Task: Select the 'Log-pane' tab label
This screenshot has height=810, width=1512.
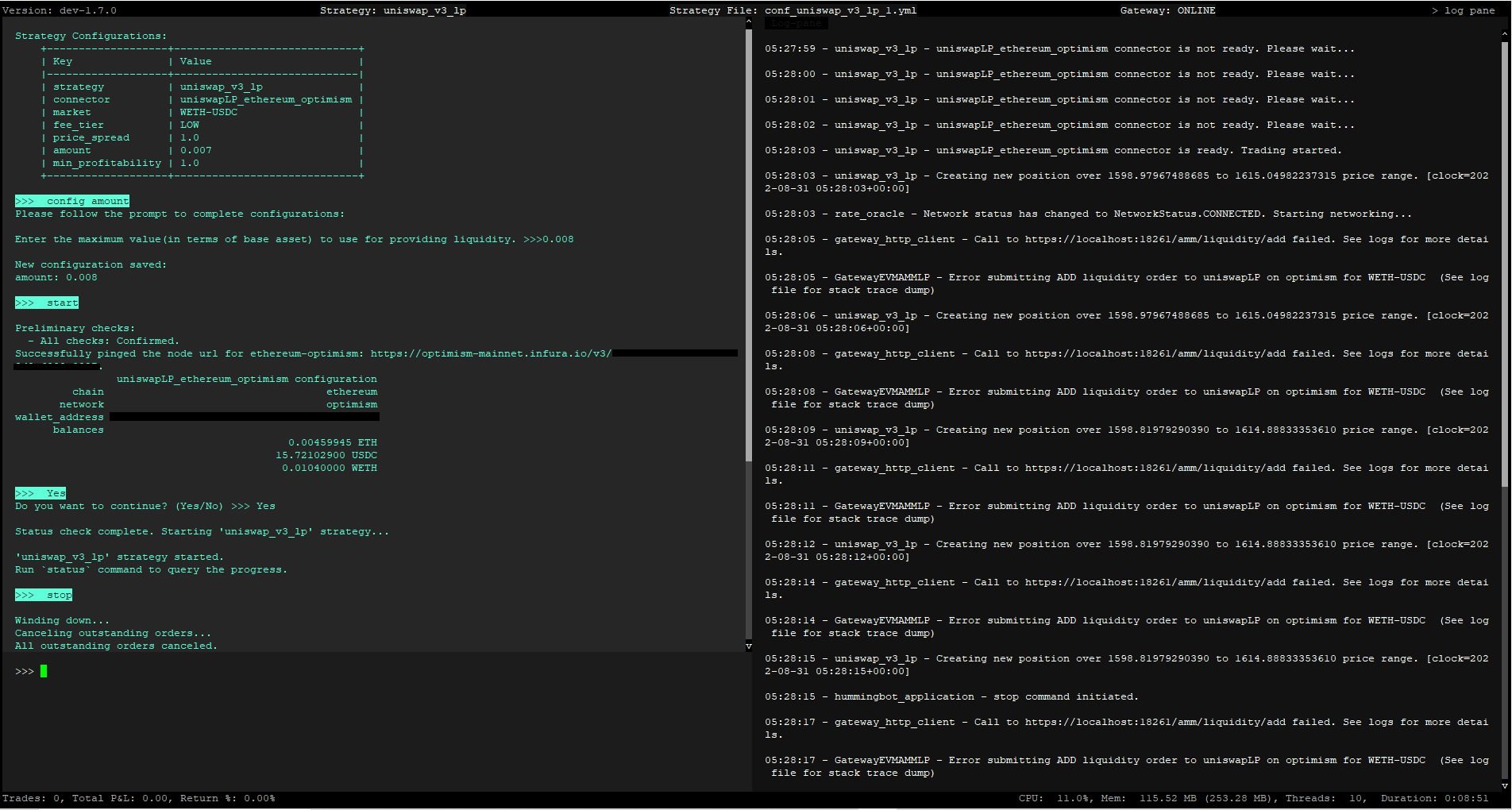Action: 796,22
